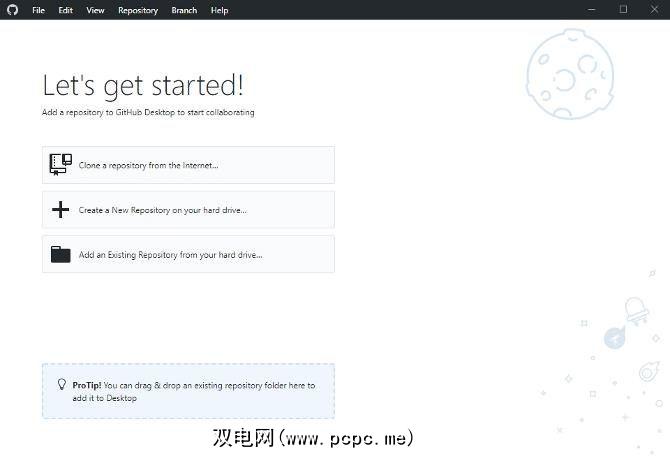Open the Branch menu

tap(184, 10)
